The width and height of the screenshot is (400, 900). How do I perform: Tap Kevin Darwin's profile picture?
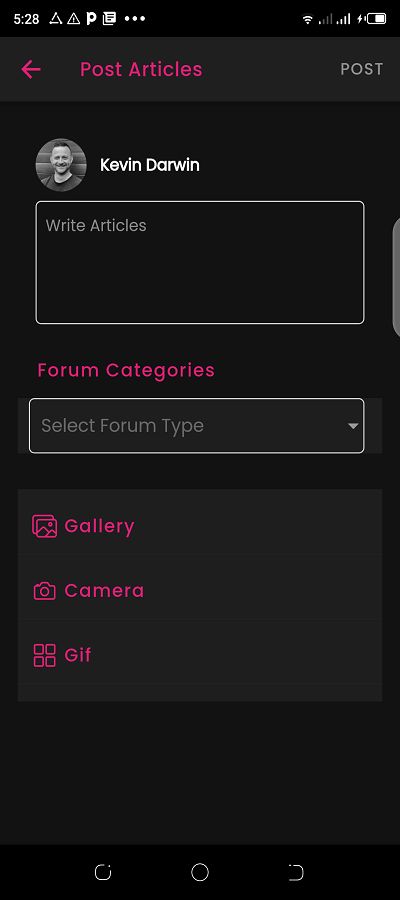(x=61, y=165)
